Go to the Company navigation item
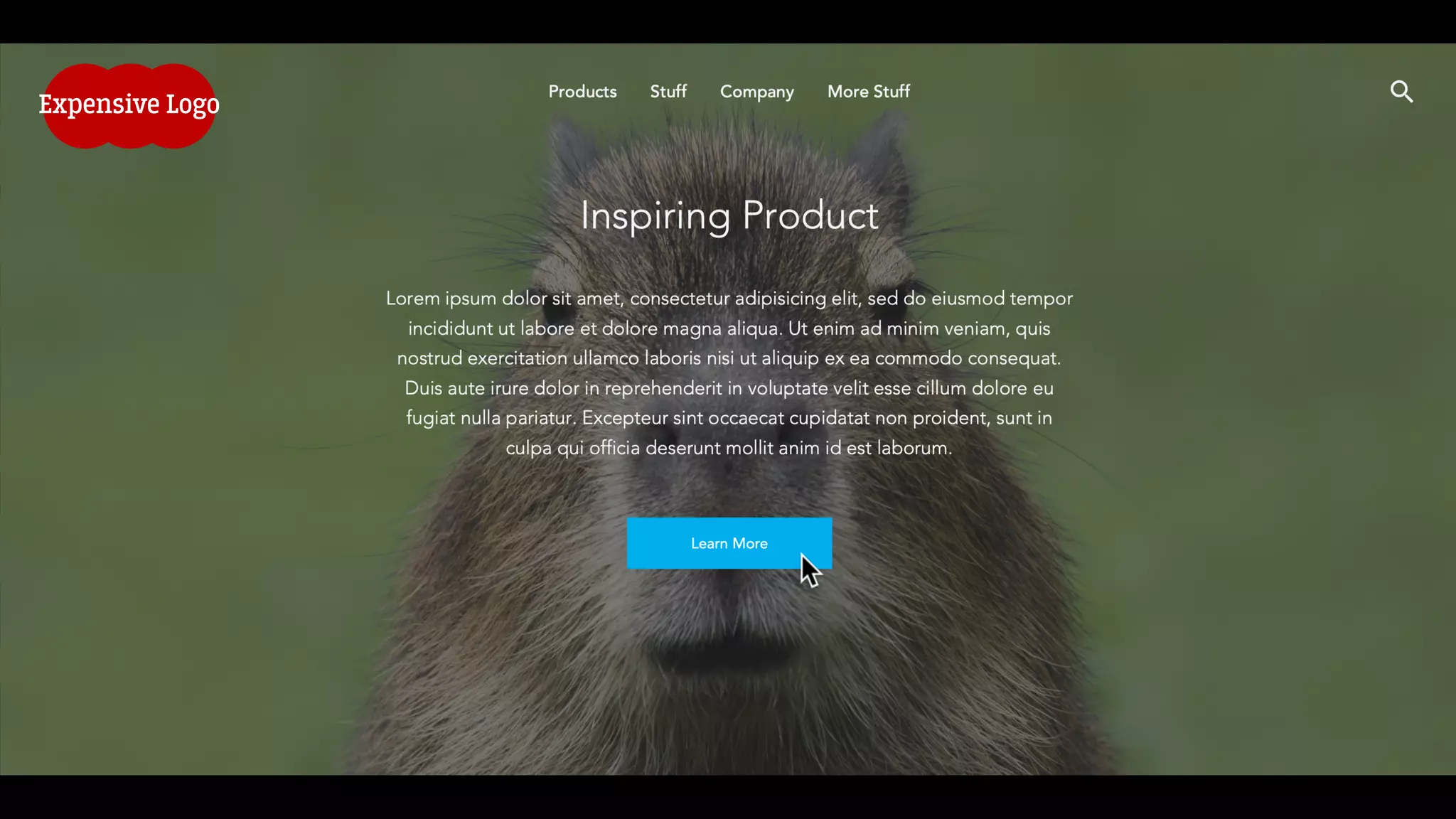 [x=756, y=92]
